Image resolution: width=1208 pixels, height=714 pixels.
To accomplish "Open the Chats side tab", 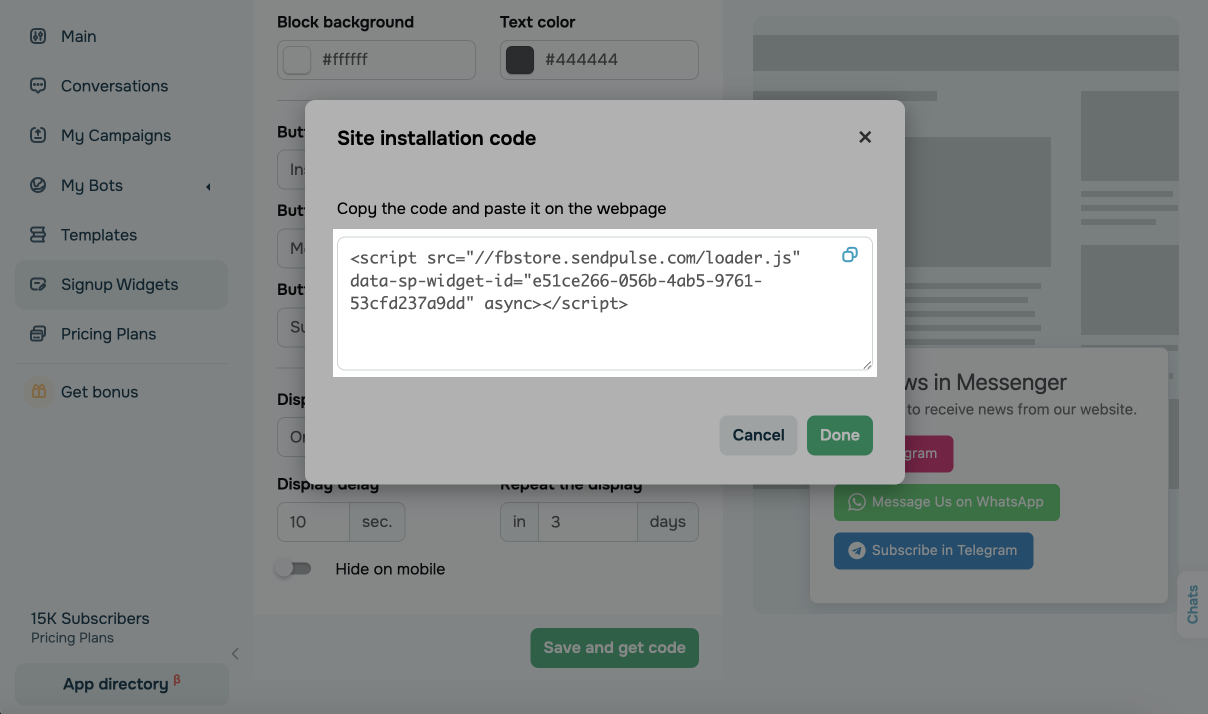I will point(1193,604).
